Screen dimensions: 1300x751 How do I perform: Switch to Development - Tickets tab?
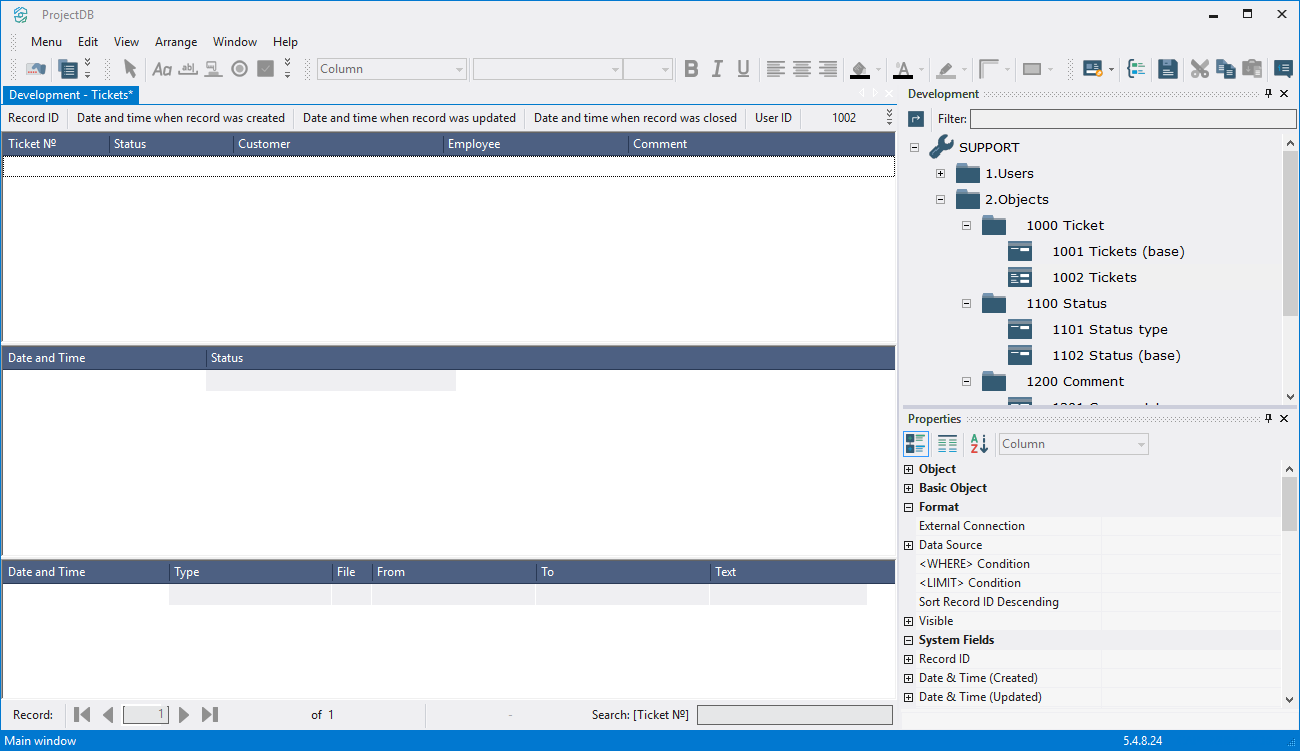71,95
